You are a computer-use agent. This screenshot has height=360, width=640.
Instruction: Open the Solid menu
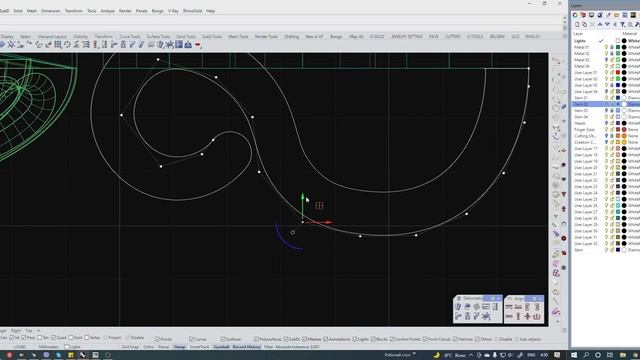(x=18, y=11)
